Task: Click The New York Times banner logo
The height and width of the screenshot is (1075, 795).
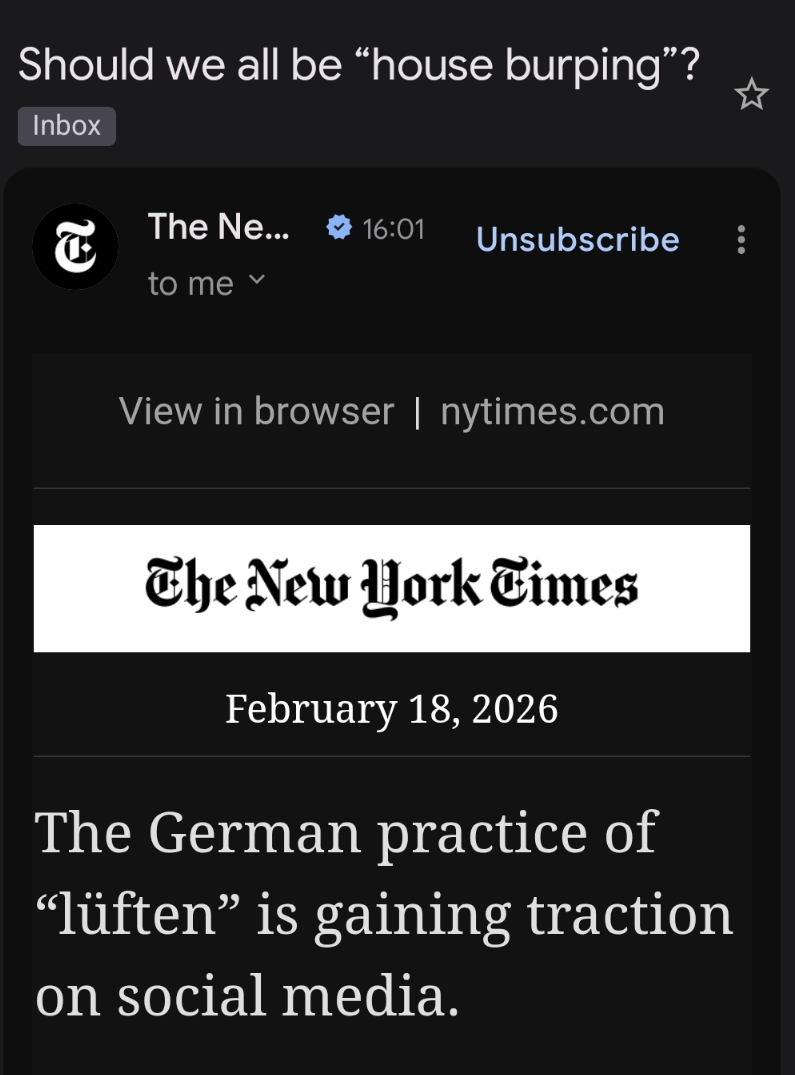Action: click(x=391, y=588)
